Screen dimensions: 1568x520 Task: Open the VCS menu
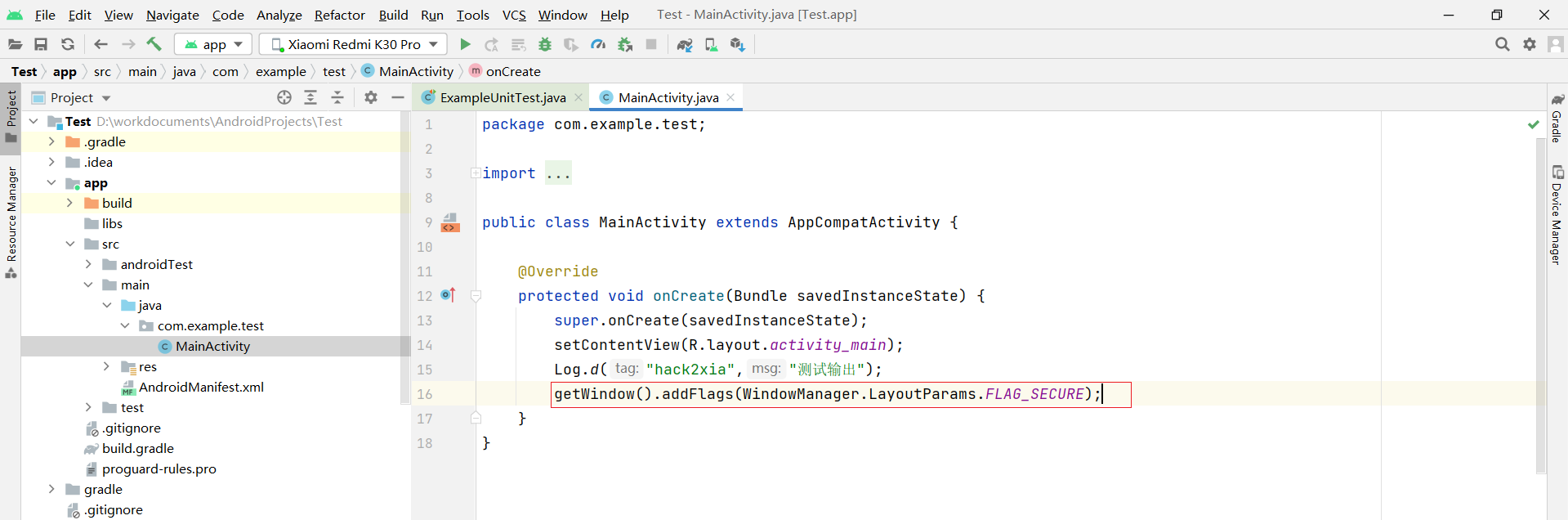point(514,15)
